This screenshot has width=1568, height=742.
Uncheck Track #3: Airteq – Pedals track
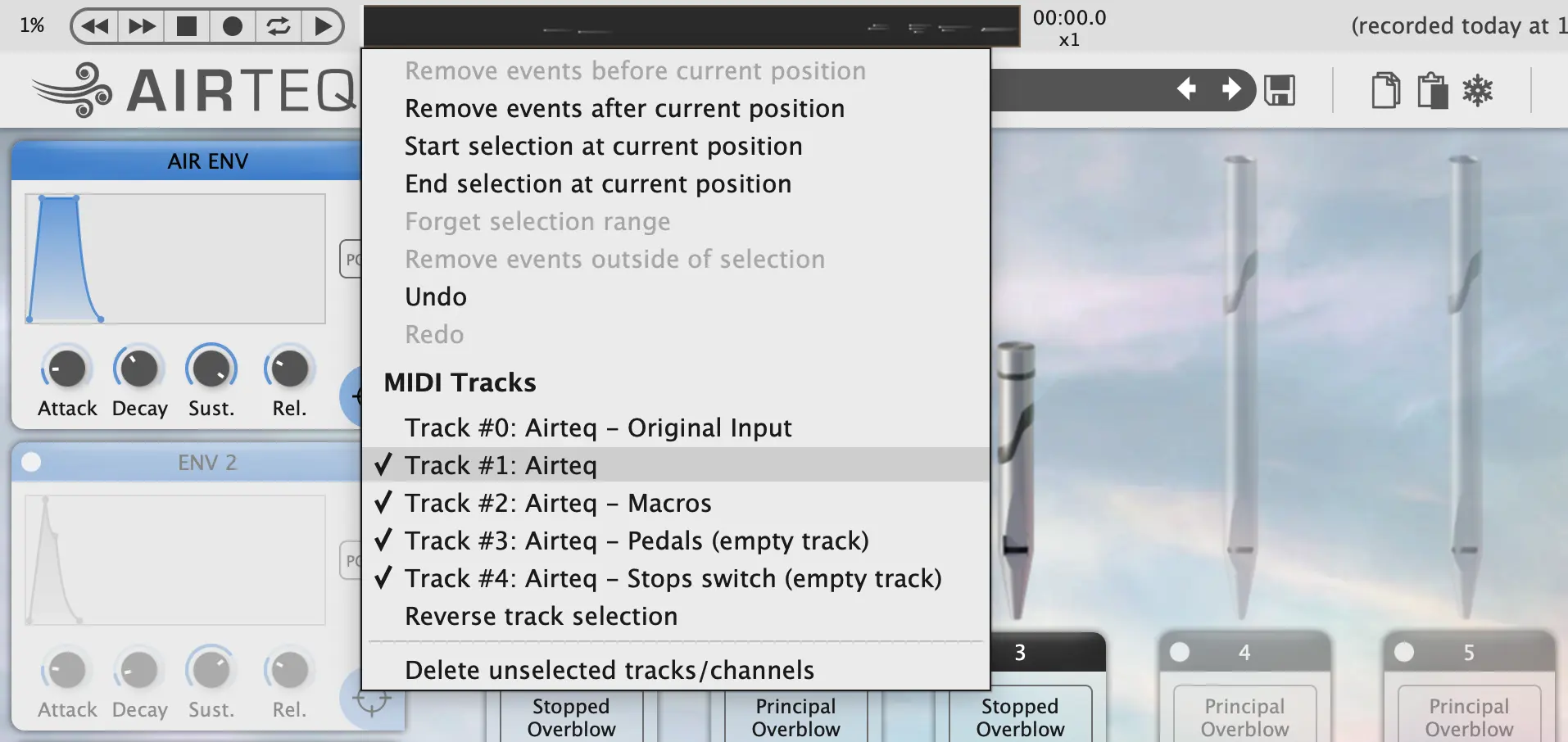676,541
